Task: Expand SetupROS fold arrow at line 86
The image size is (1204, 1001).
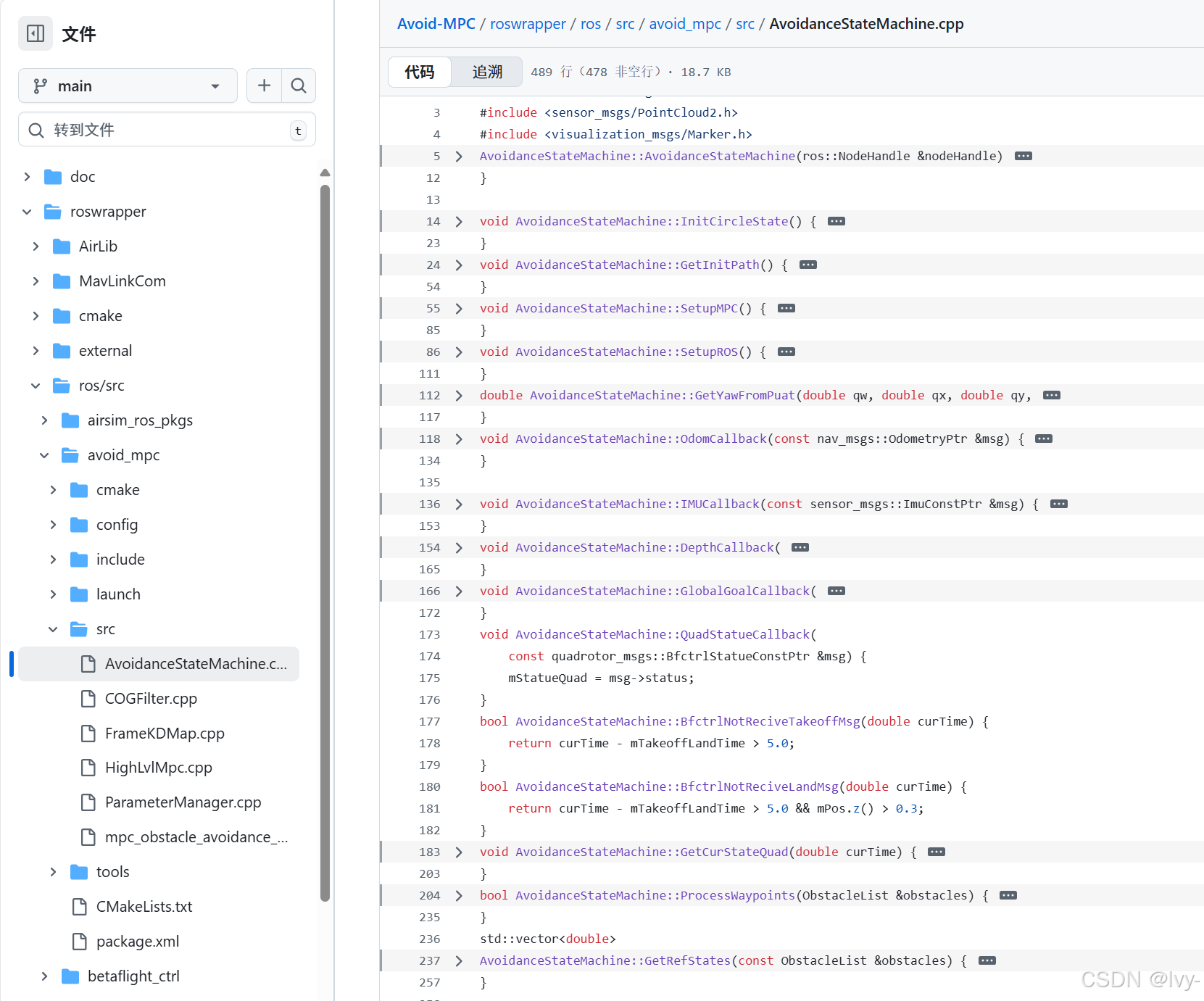Action: coord(459,352)
